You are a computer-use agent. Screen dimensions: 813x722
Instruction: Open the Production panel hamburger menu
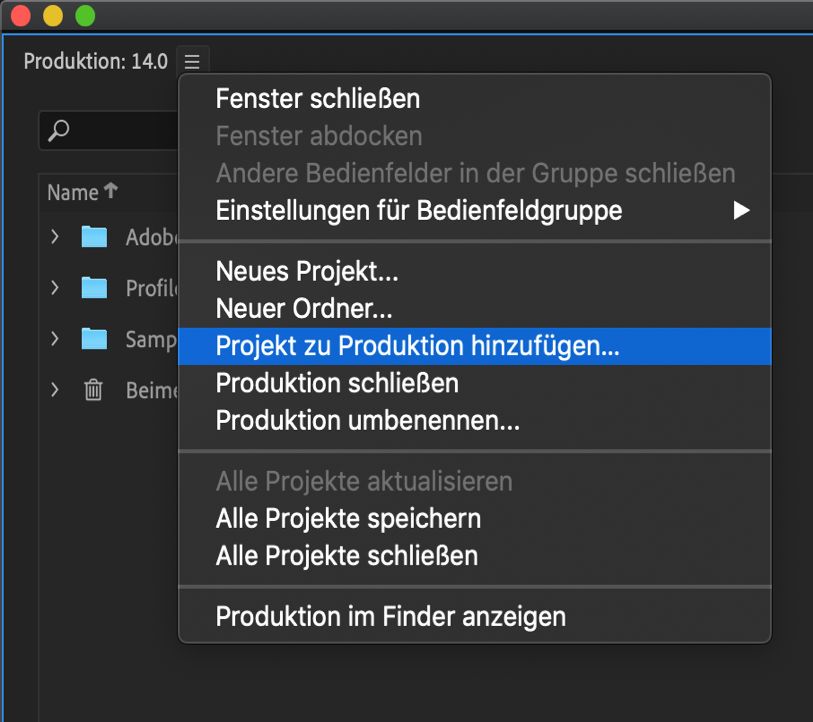pos(192,60)
